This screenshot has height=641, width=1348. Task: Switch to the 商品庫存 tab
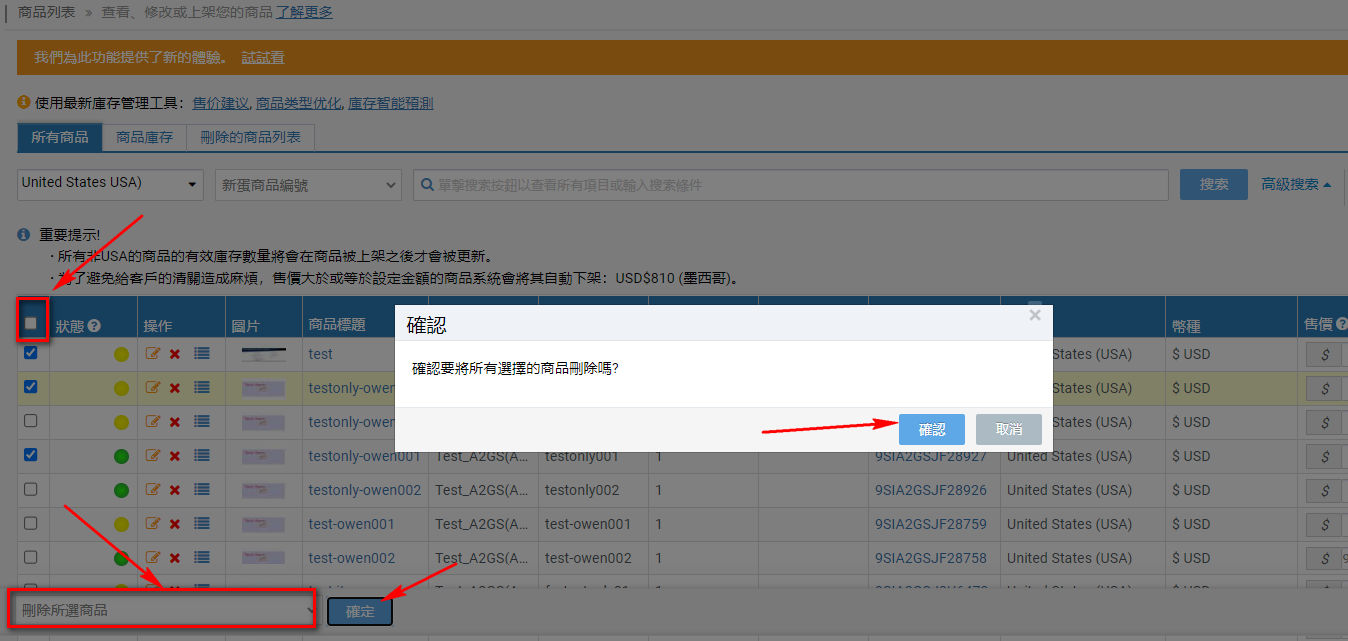pos(144,137)
